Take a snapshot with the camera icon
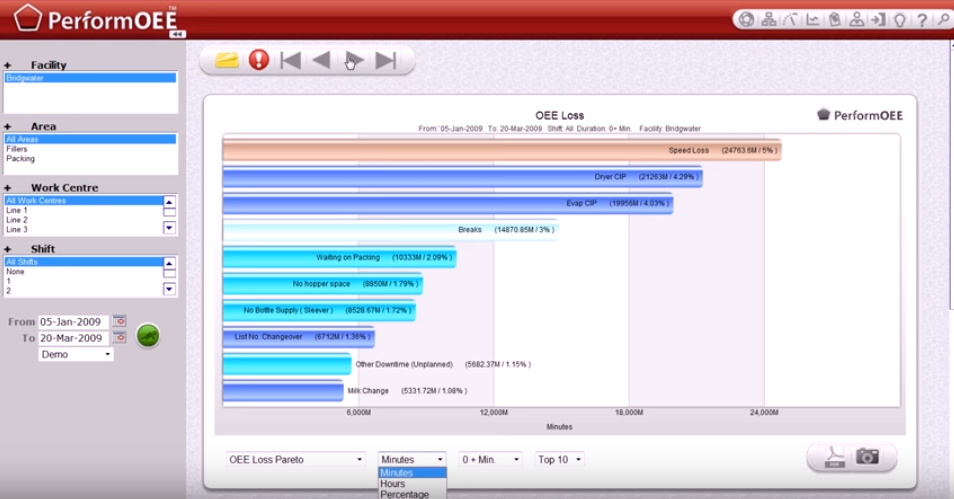This screenshot has width=954, height=499. coord(867,457)
